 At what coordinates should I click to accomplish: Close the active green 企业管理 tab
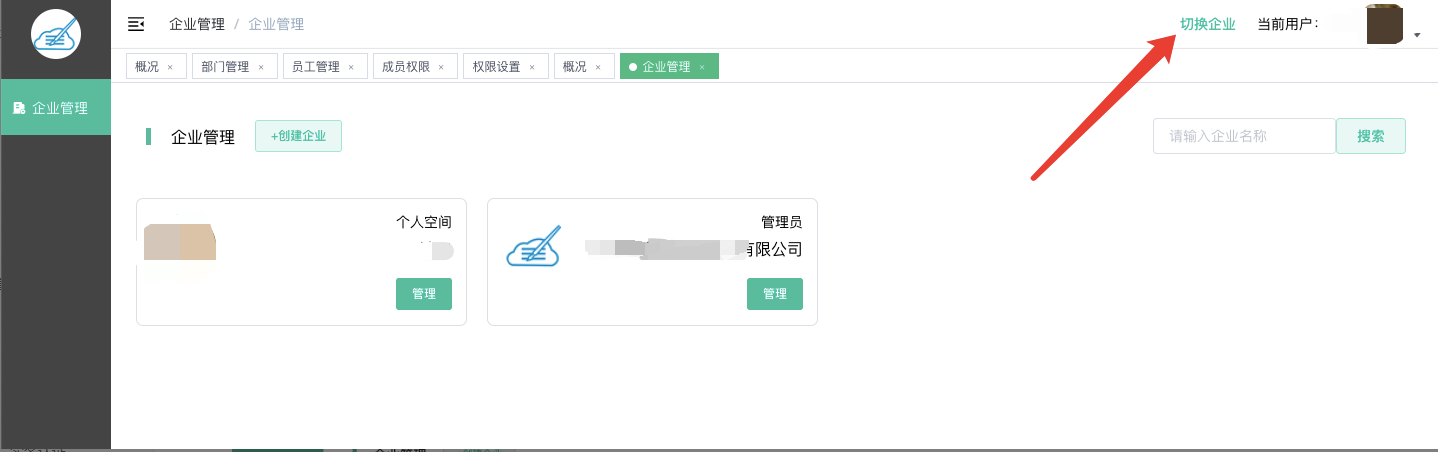pyautogui.click(x=702, y=67)
